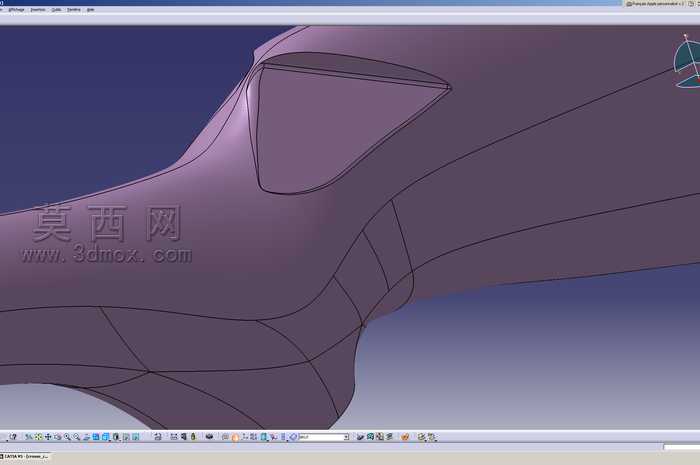Click the teal grid icon right of the combo box
Image resolution: width=700 pixels, height=465 pixels.
pos(370,437)
